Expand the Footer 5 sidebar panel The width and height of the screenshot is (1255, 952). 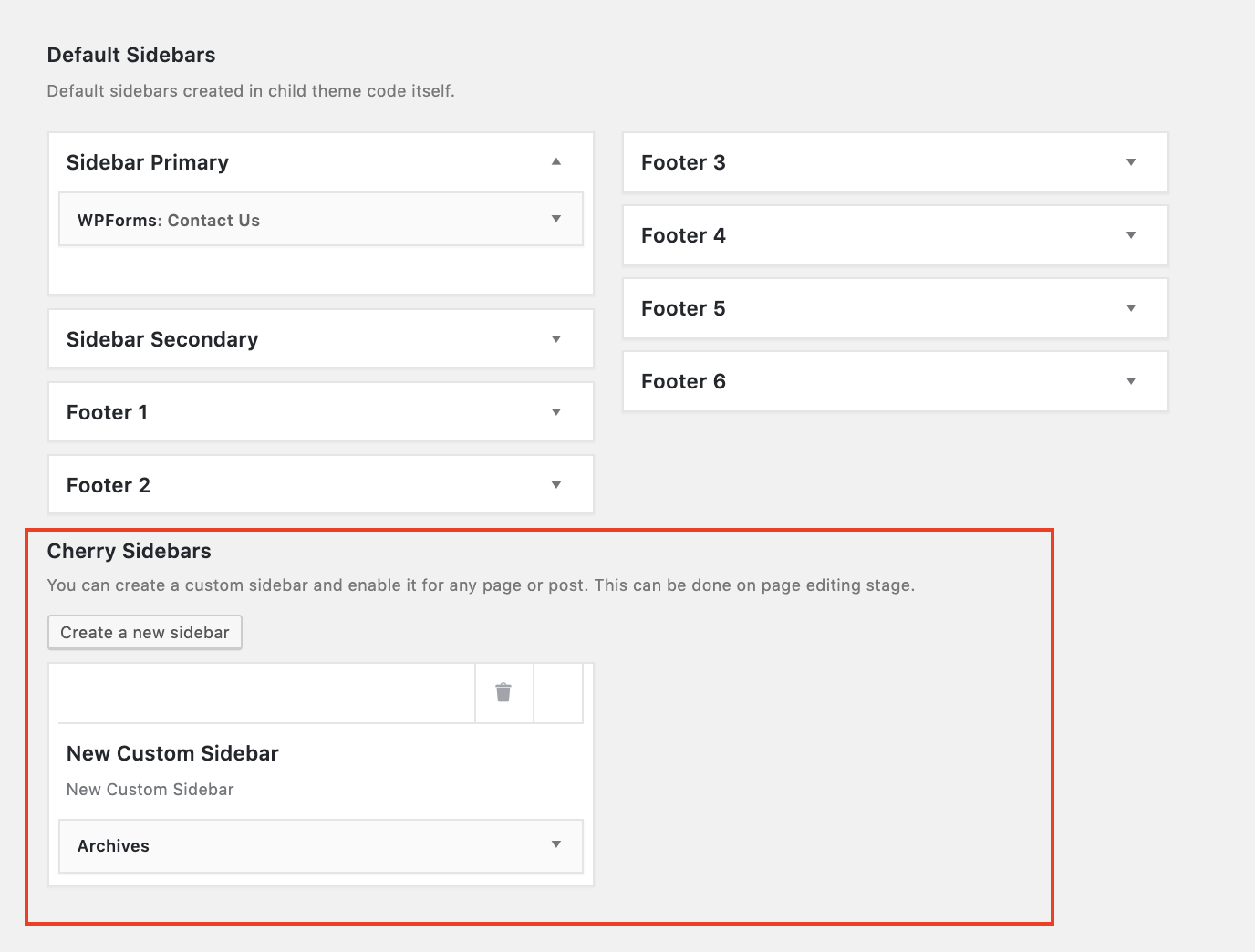click(1131, 307)
